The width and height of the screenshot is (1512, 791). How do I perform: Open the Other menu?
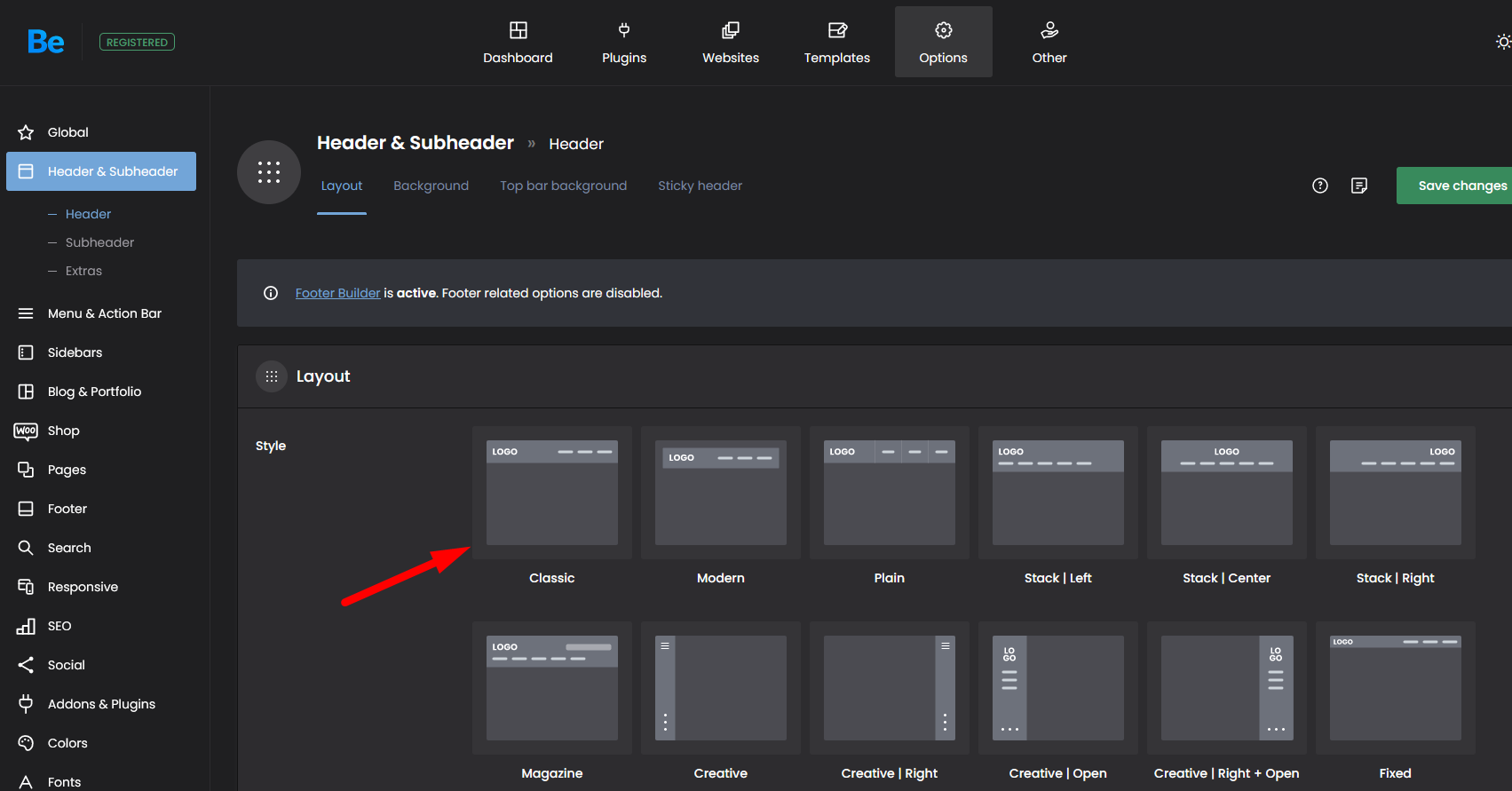(x=1049, y=42)
